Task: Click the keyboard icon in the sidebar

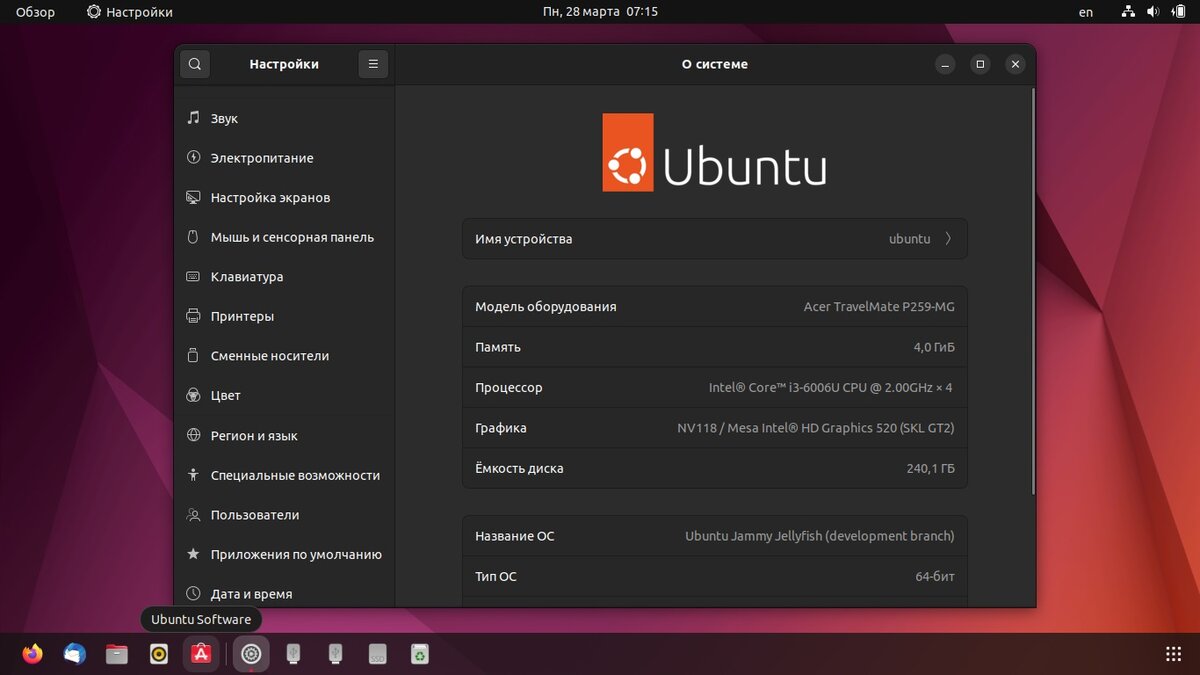Action: pyautogui.click(x=193, y=276)
